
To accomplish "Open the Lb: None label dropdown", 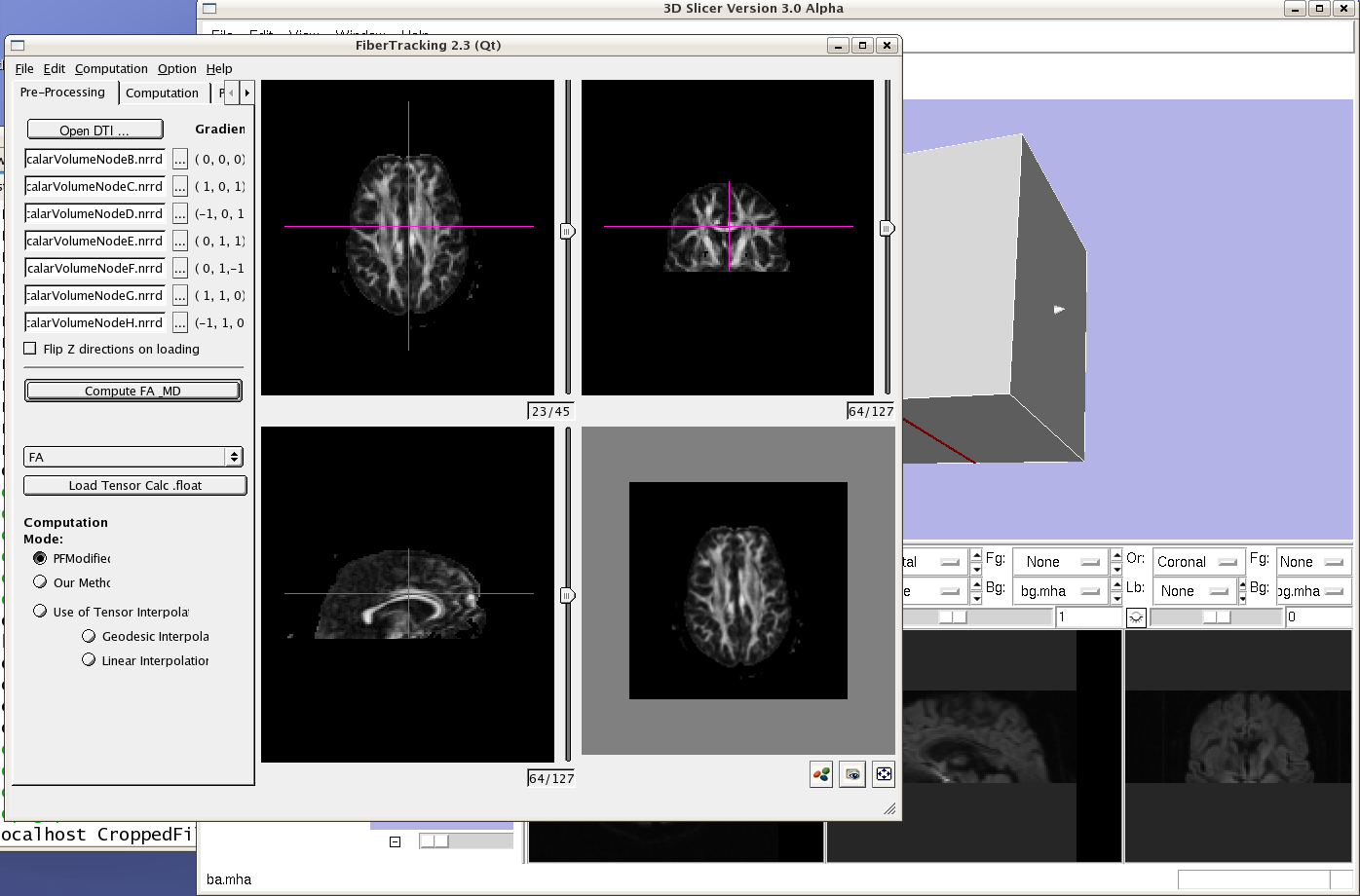I will pyautogui.click(x=1194, y=591).
